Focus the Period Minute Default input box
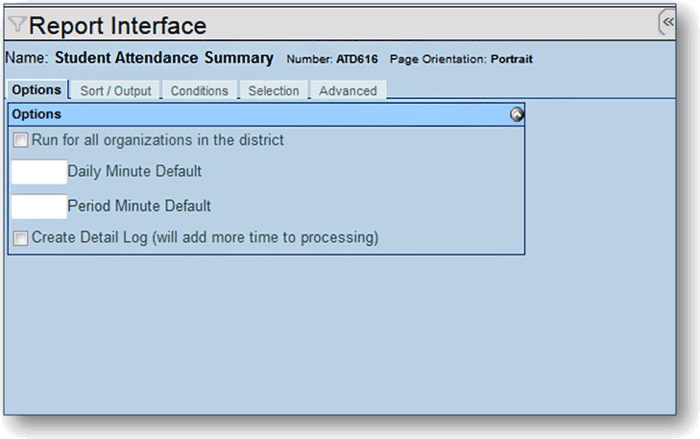The width and height of the screenshot is (700, 439). coord(38,206)
